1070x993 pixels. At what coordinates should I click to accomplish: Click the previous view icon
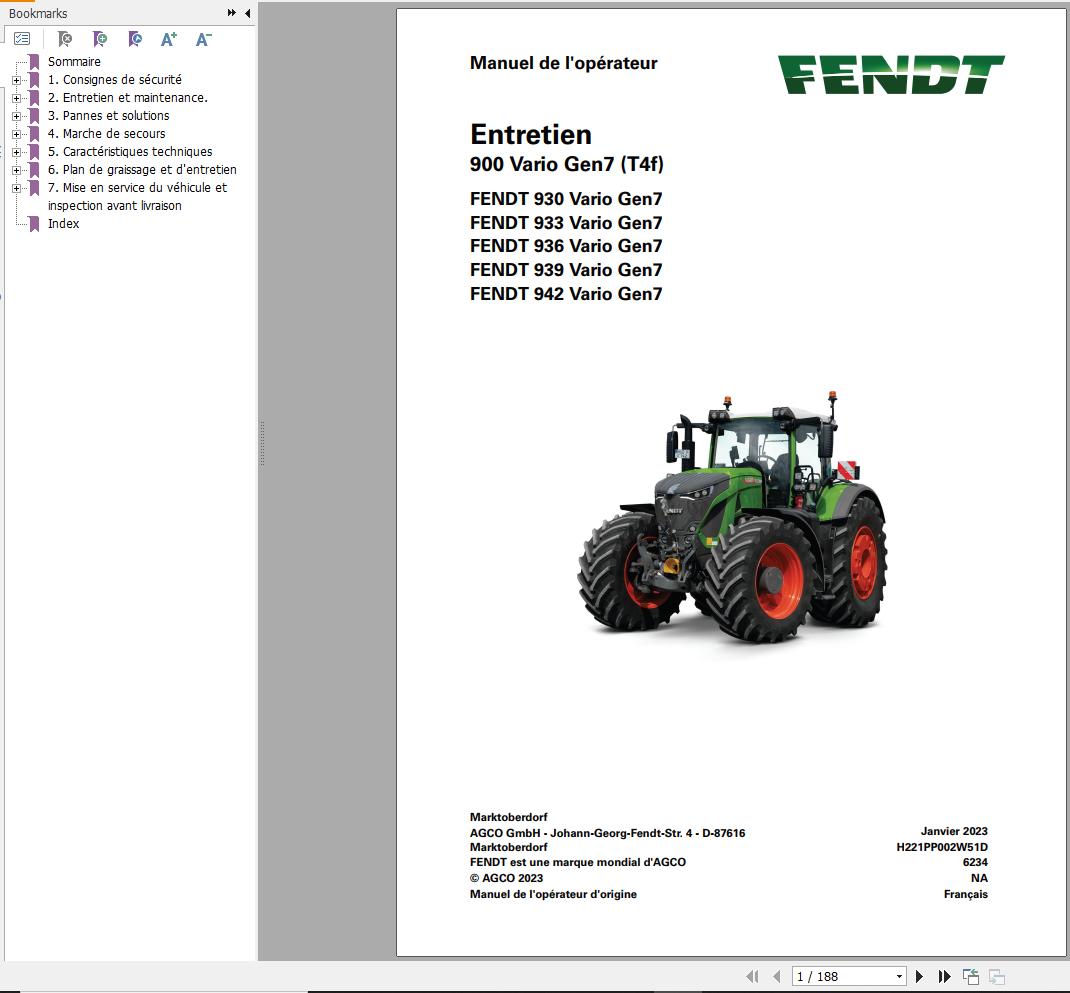970,977
